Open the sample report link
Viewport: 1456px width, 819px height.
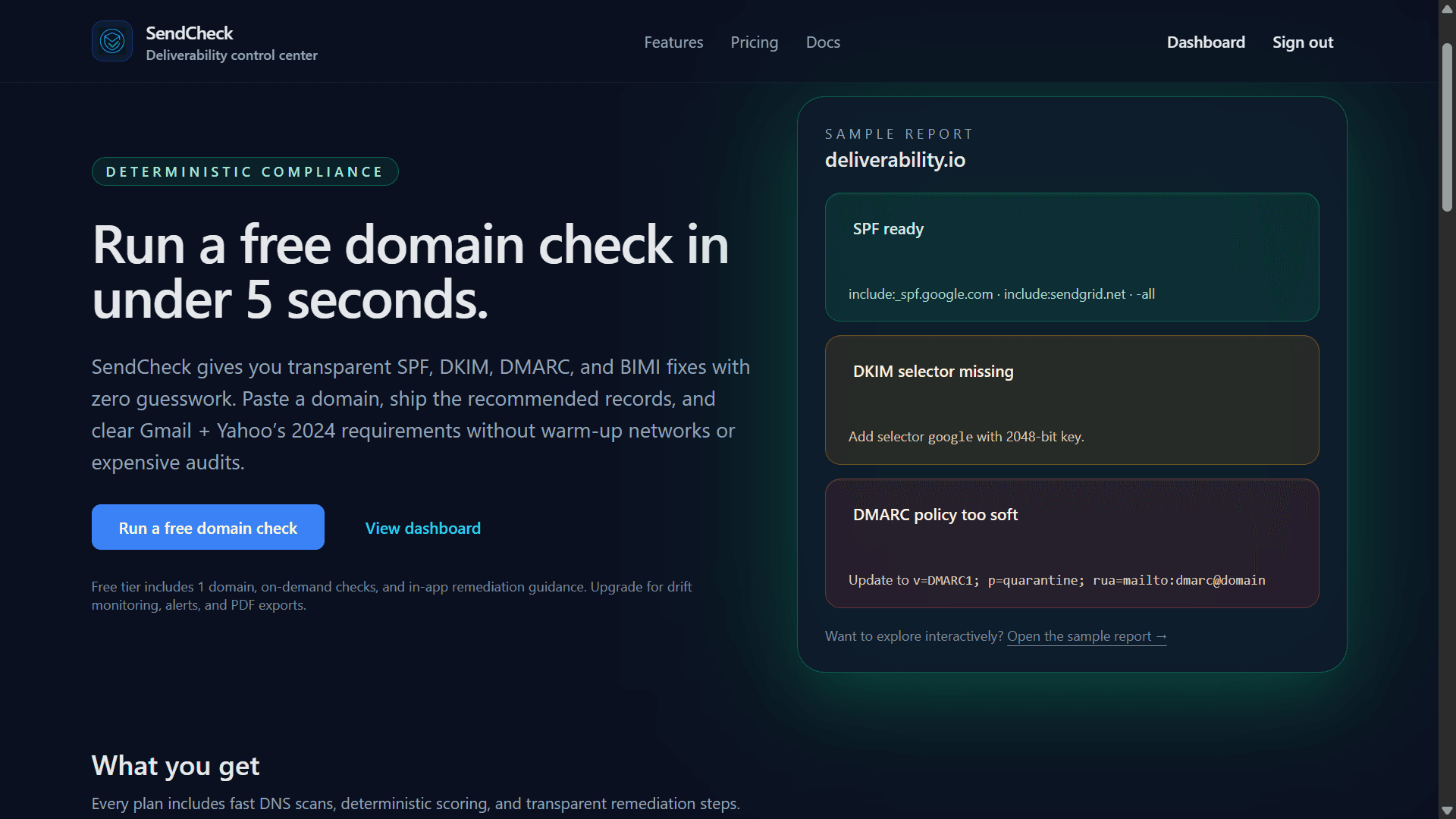coord(1078,636)
